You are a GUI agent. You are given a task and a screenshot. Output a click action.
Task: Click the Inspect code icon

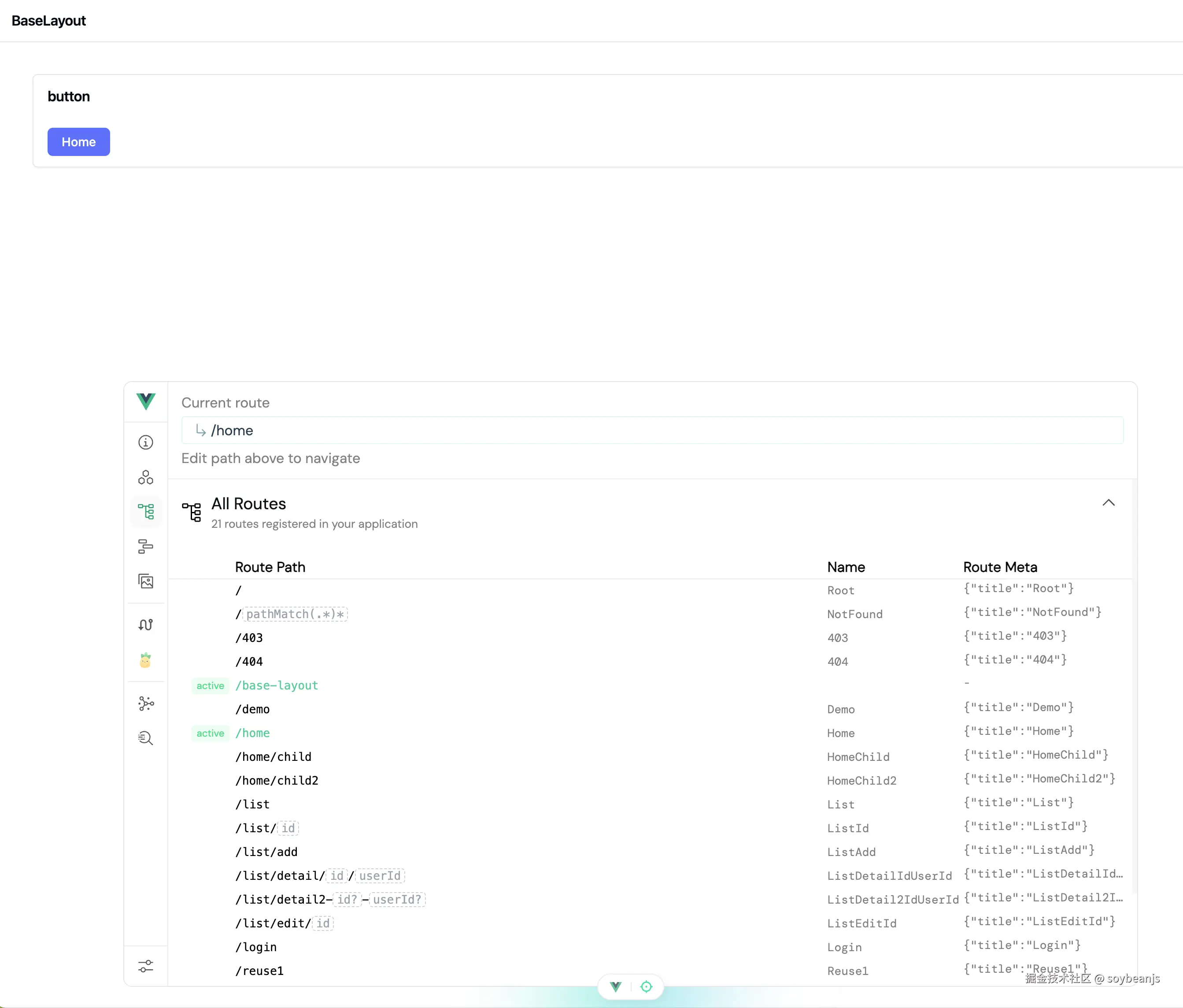coord(146,738)
